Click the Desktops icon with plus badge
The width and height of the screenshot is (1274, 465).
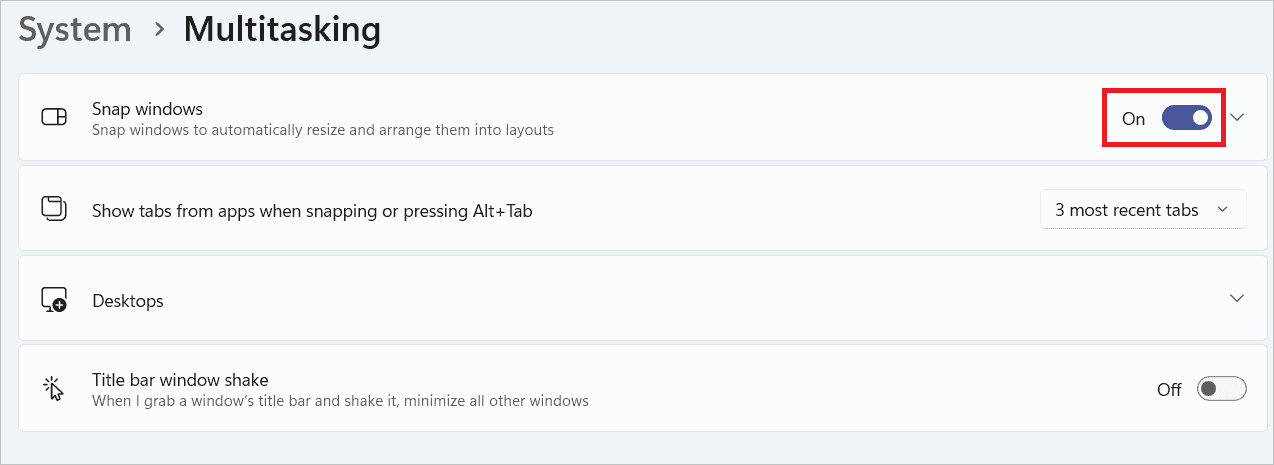[x=54, y=300]
